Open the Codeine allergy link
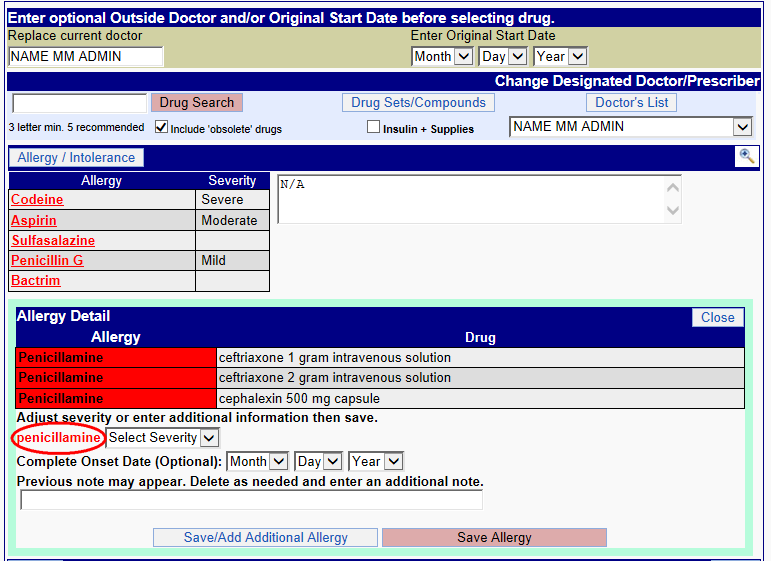The height and width of the screenshot is (561, 771). click(37, 200)
